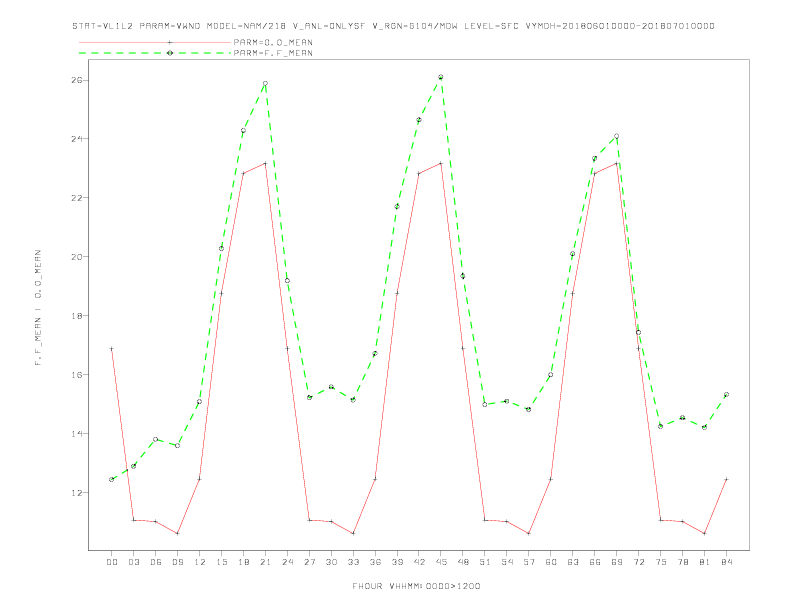Click x-axis tick label 63

[x=573, y=562]
